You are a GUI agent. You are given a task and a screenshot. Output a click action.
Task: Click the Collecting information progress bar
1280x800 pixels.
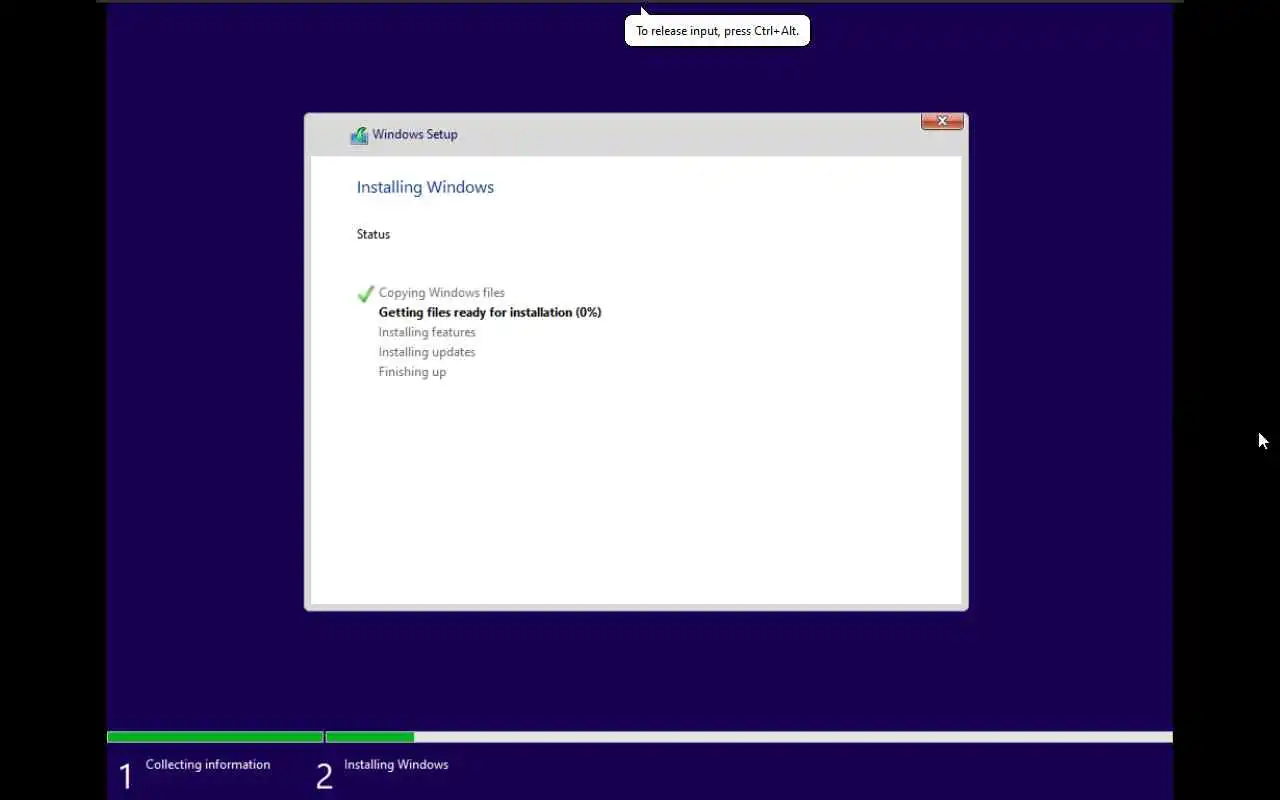pos(215,737)
